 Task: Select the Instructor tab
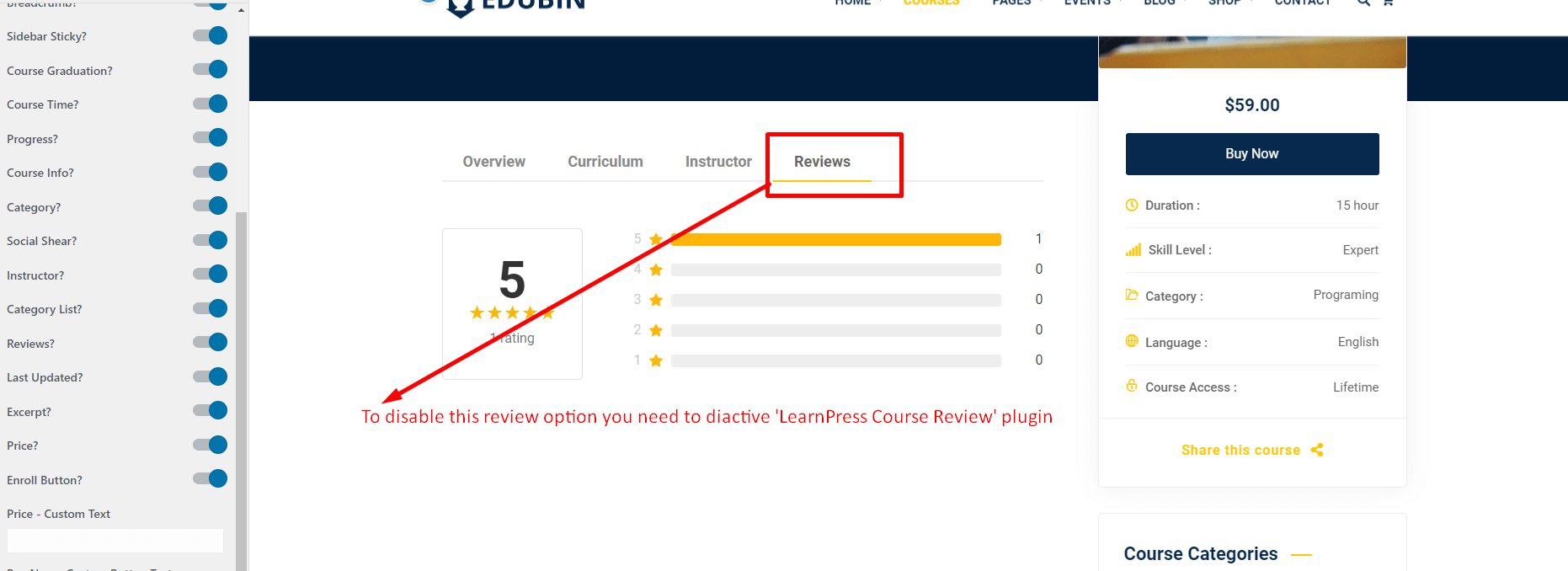pos(717,162)
